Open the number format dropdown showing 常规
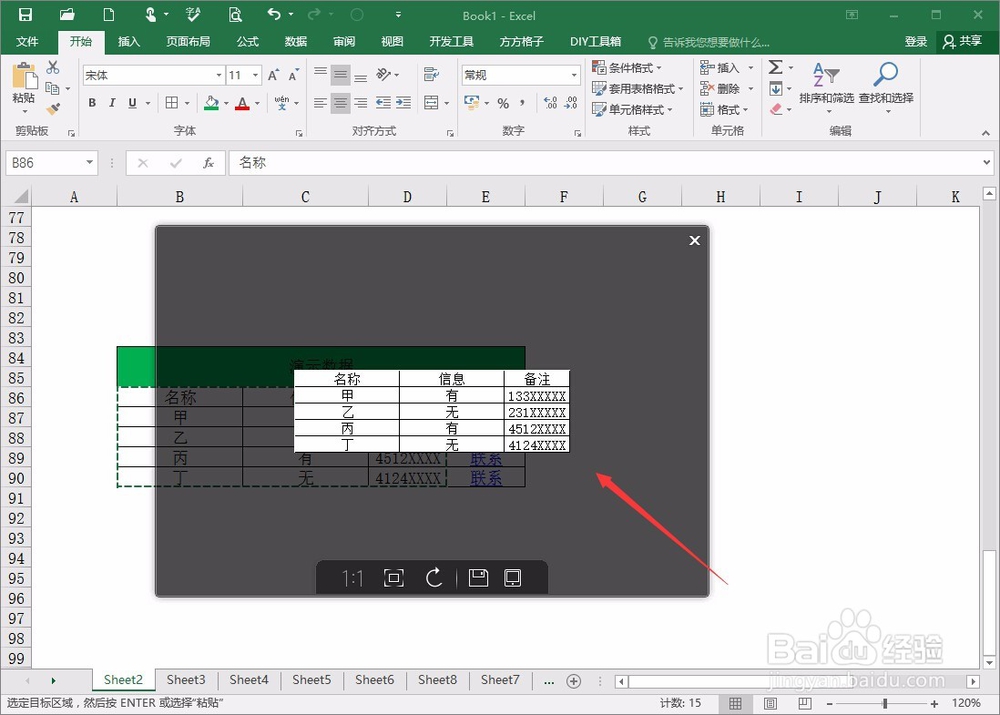The width and height of the screenshot is (1000, 715). pyautogui.click(x=574, y=75)
